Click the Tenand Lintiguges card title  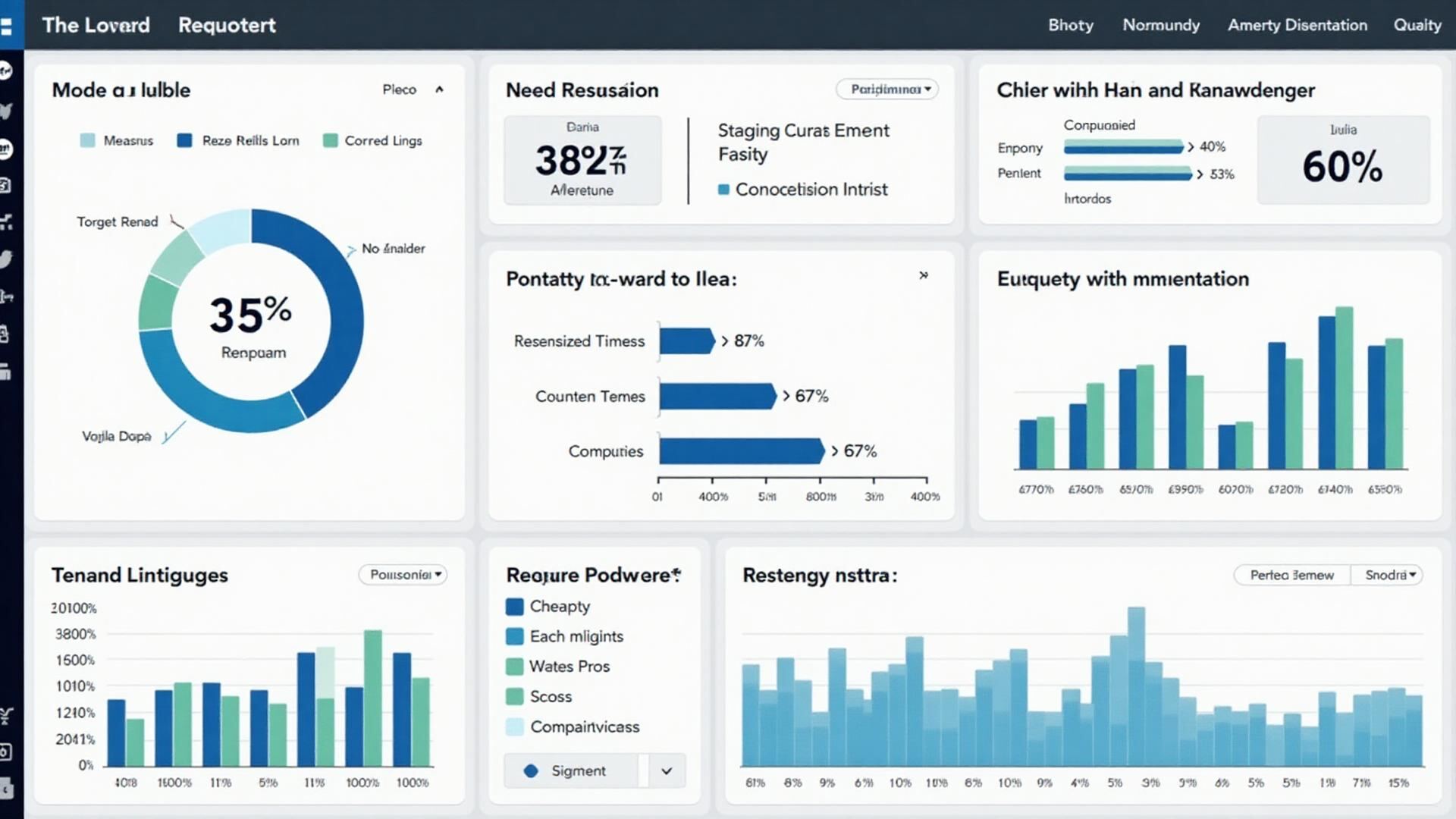coord(140,575)
